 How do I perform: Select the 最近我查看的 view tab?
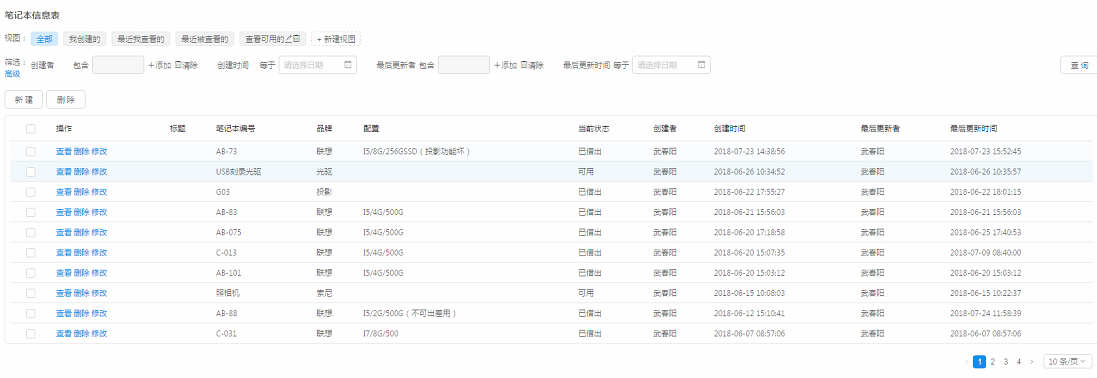coord(141,39)
